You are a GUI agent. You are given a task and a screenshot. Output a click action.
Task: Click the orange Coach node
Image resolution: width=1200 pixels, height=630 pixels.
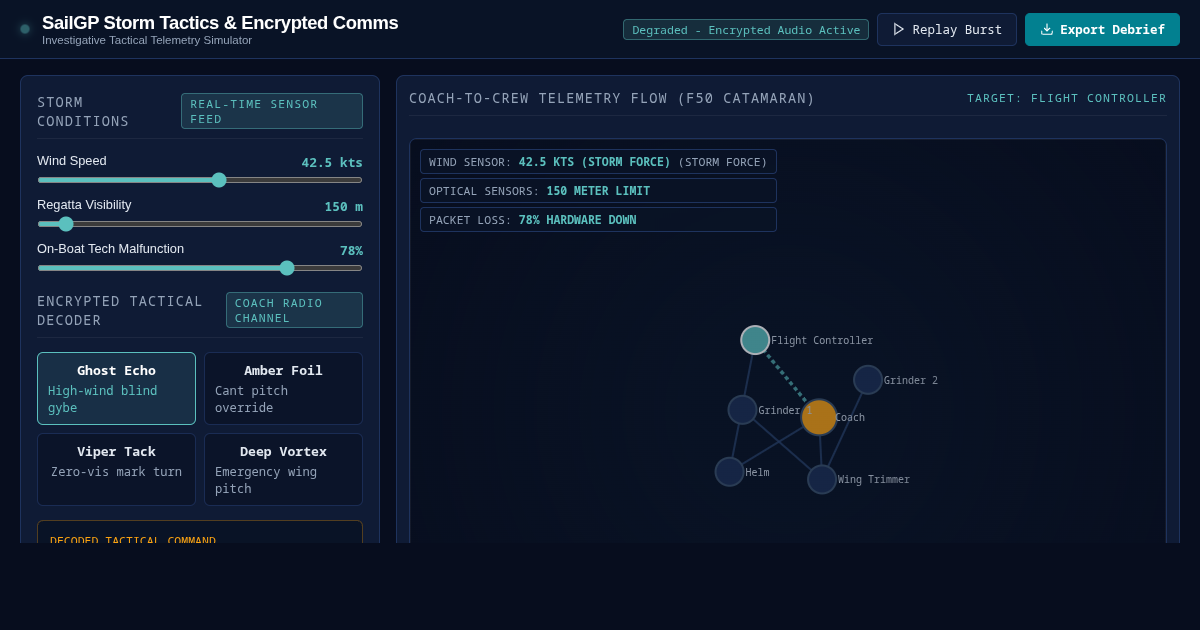click(x=819, y=417)
